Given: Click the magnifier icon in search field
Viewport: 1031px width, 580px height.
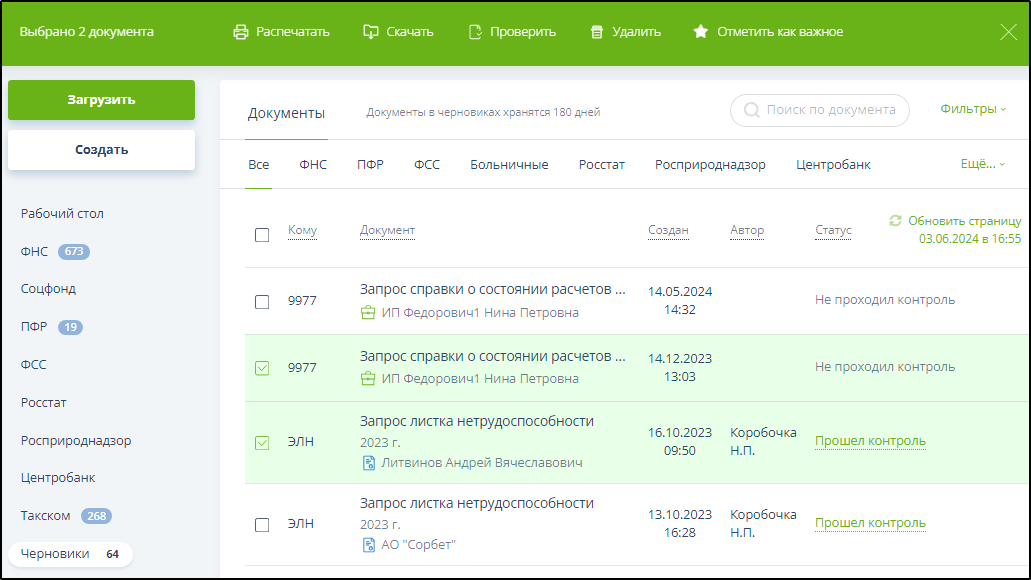Looking at the screenshot, I should [x=751, y=110].
